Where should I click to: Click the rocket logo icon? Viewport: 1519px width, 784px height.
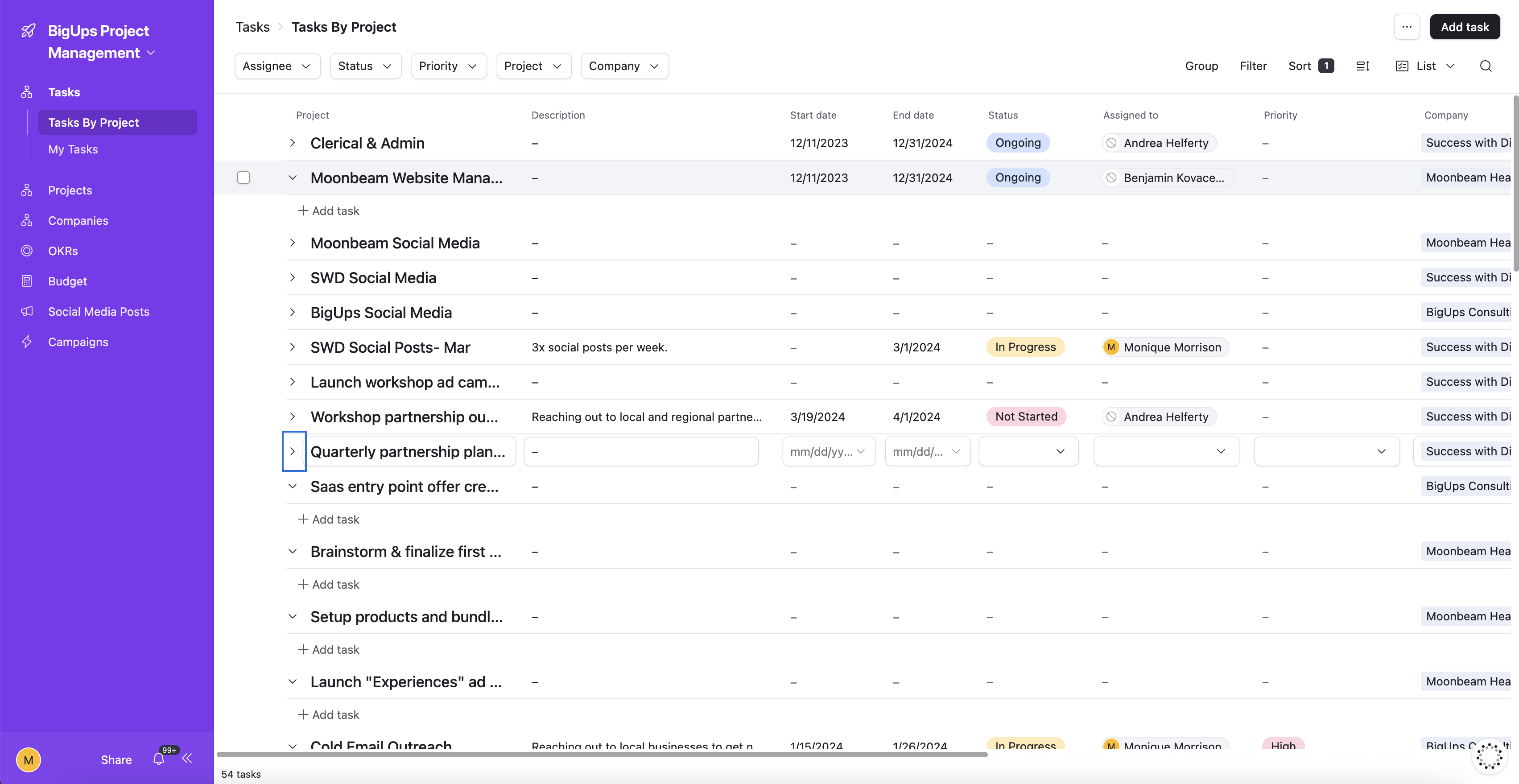[28, 31]
